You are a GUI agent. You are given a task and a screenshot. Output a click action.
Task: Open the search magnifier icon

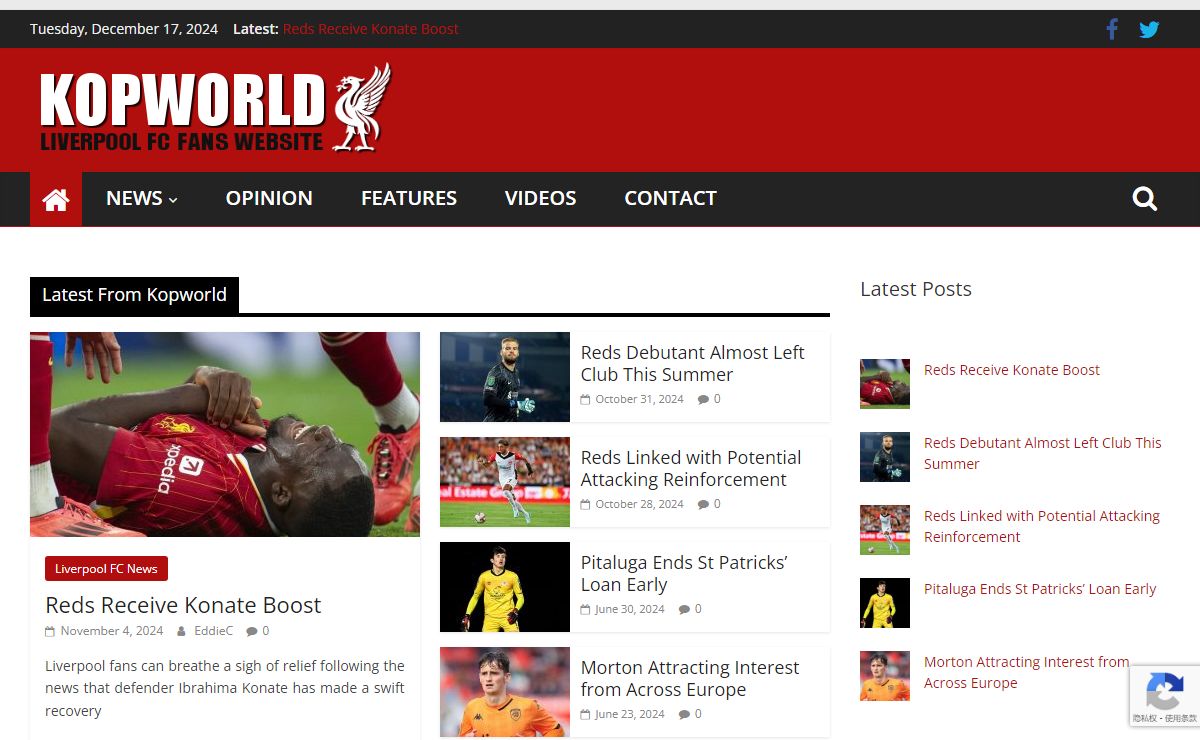point(1145,199)
